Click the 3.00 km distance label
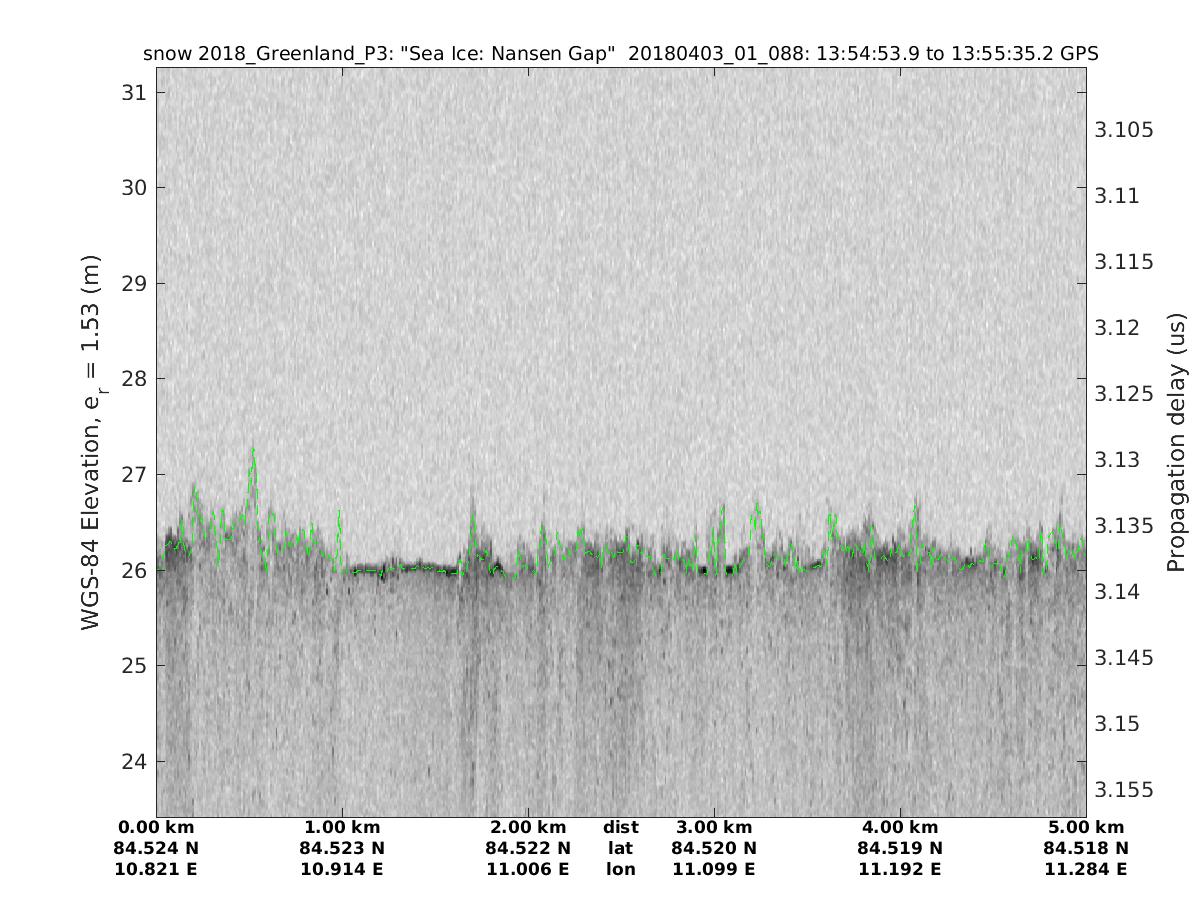1200x900 pixels. coord(714,828)
